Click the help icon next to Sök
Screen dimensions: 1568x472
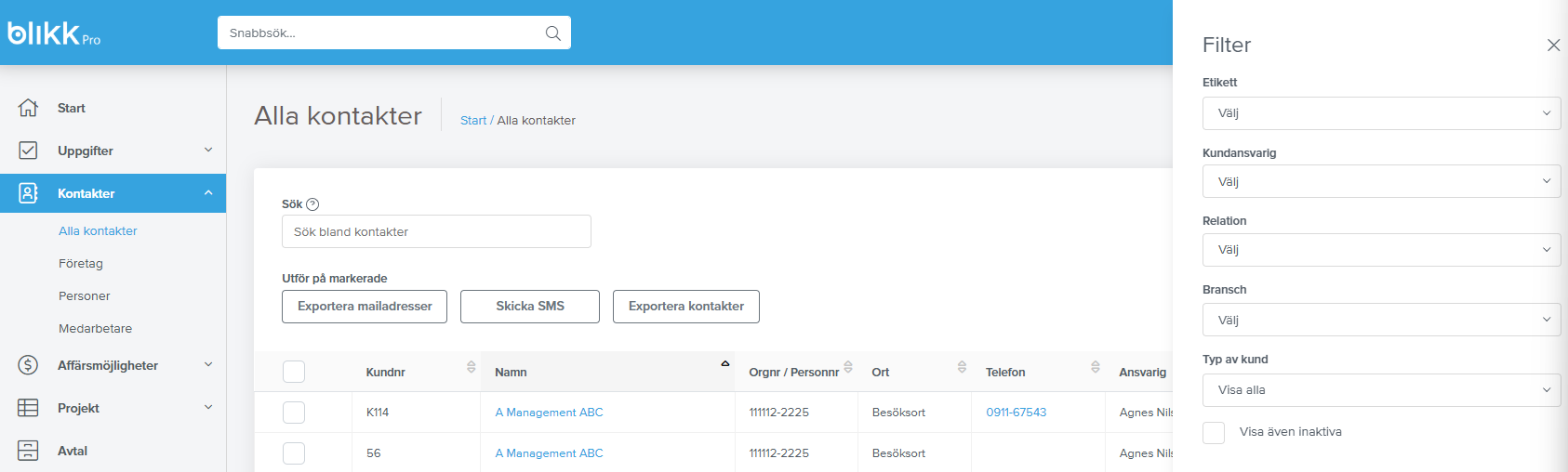pos(312,204)
